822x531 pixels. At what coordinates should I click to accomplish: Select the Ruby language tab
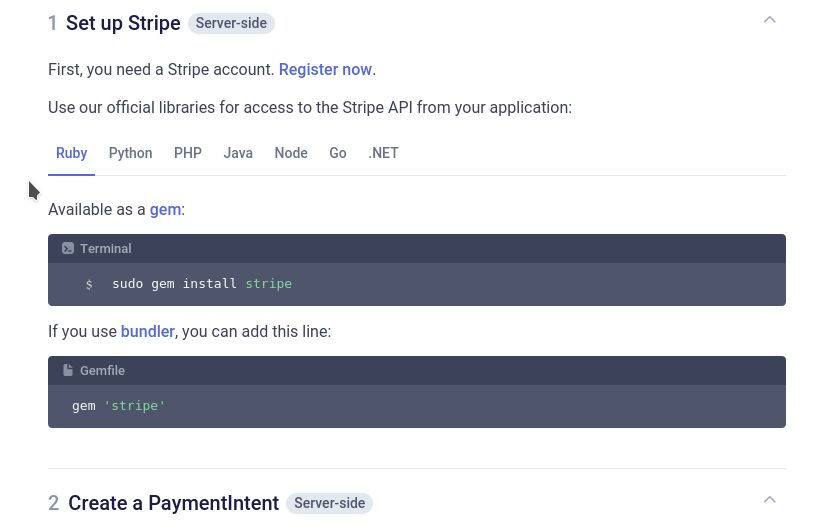(71, 153)
